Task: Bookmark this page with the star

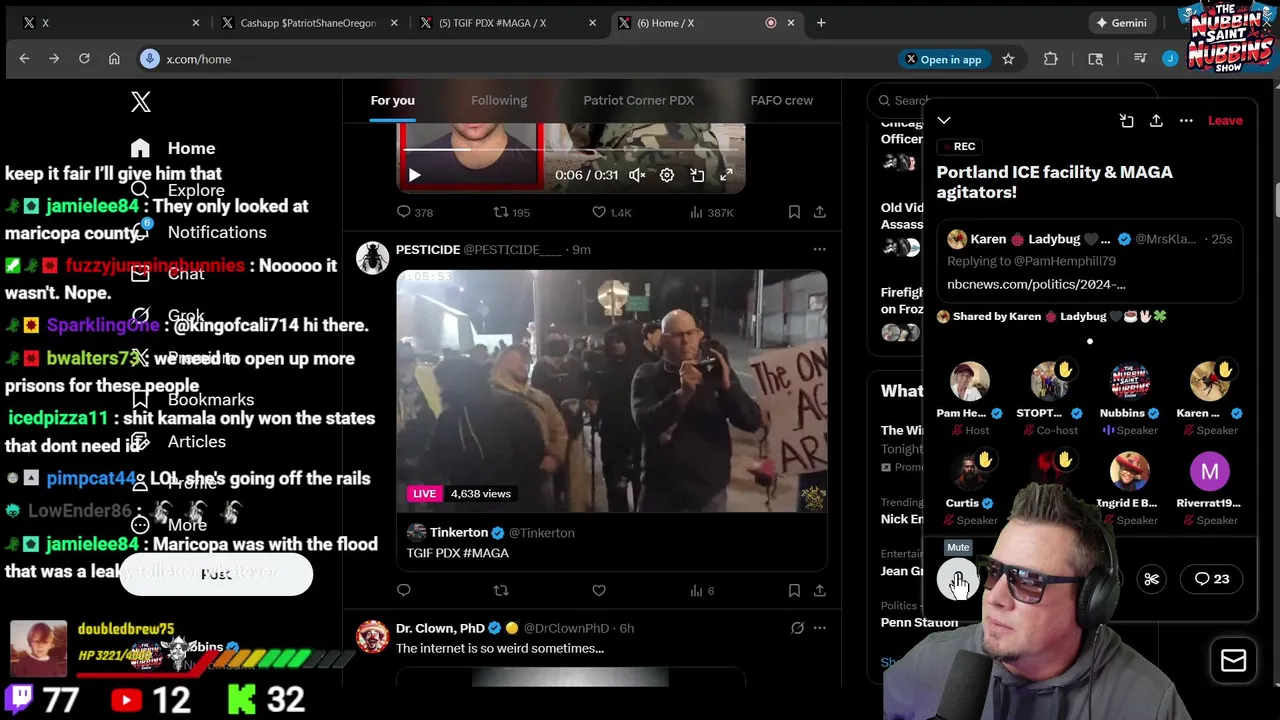Action: pyautogui.click(x=1008, y=59)
